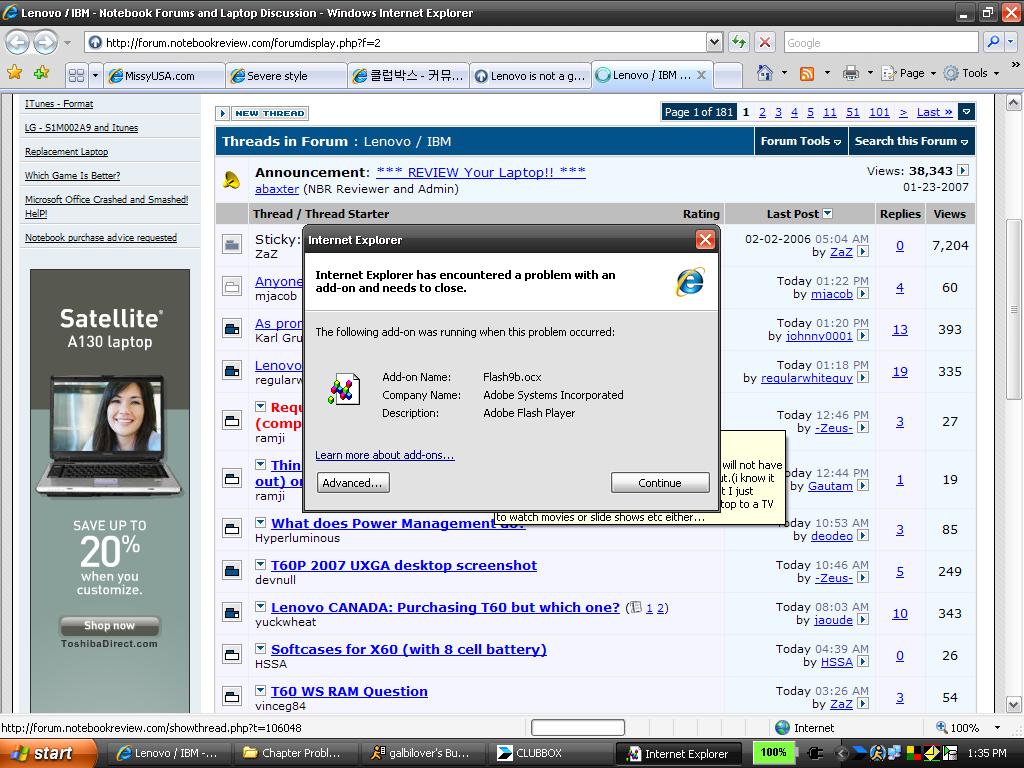
Task: Open the Learn more about add-ons link
Action: 385,455
